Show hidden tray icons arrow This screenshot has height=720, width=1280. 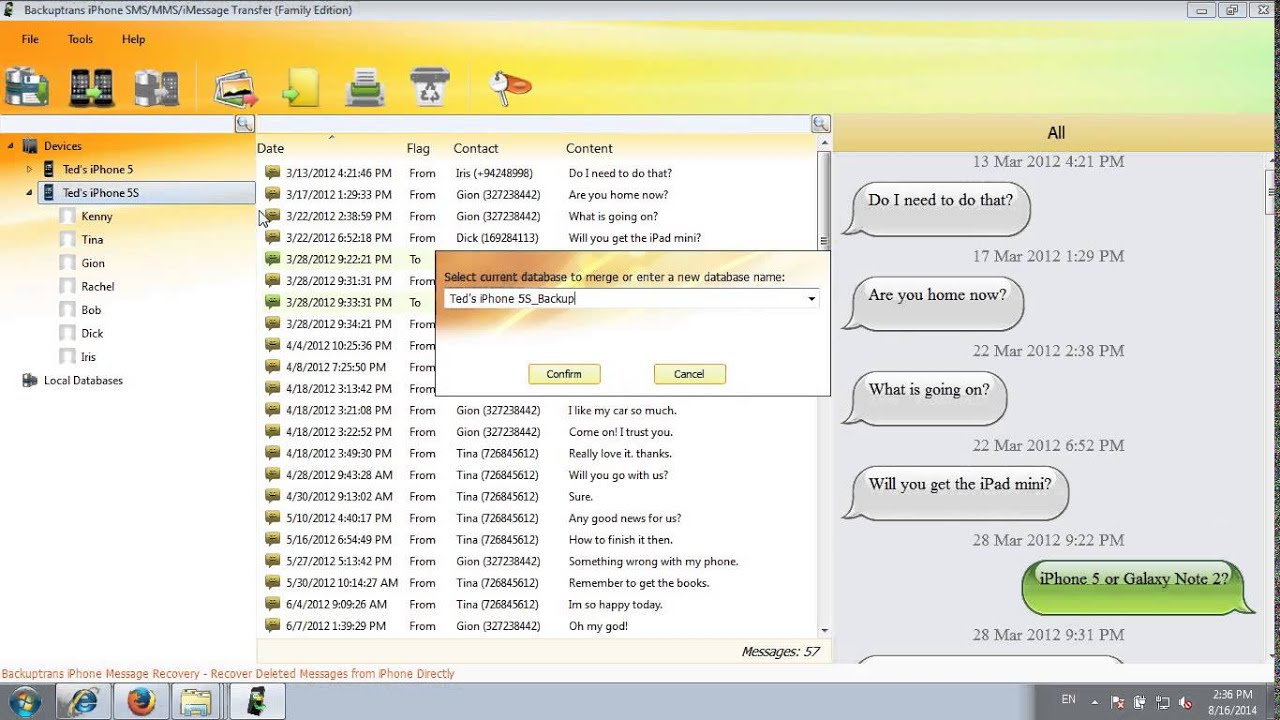click(x=1095, y=702)
